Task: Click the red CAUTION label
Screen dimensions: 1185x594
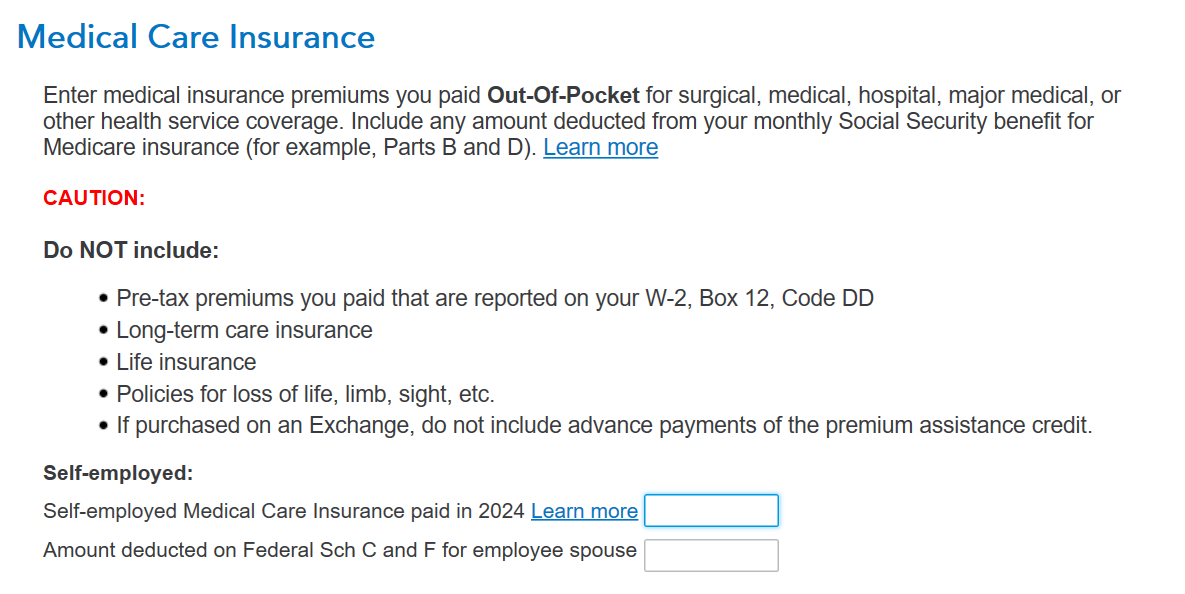Action: [94, 198]
